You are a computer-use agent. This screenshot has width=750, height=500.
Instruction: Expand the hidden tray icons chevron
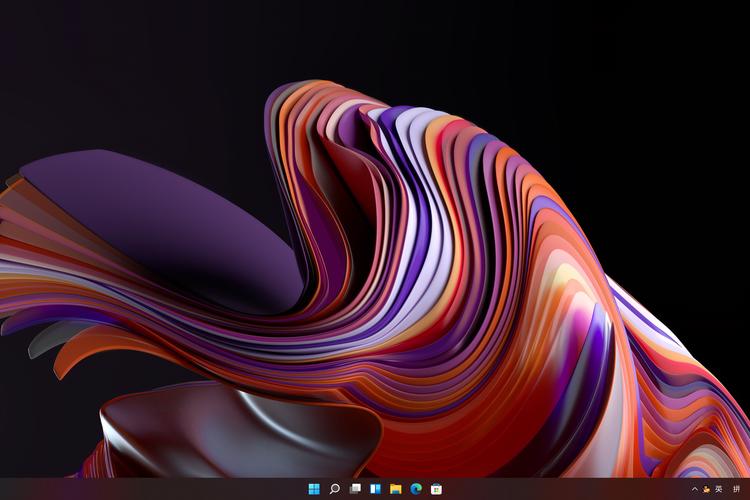pyautogui.click(x=695, y=489)
